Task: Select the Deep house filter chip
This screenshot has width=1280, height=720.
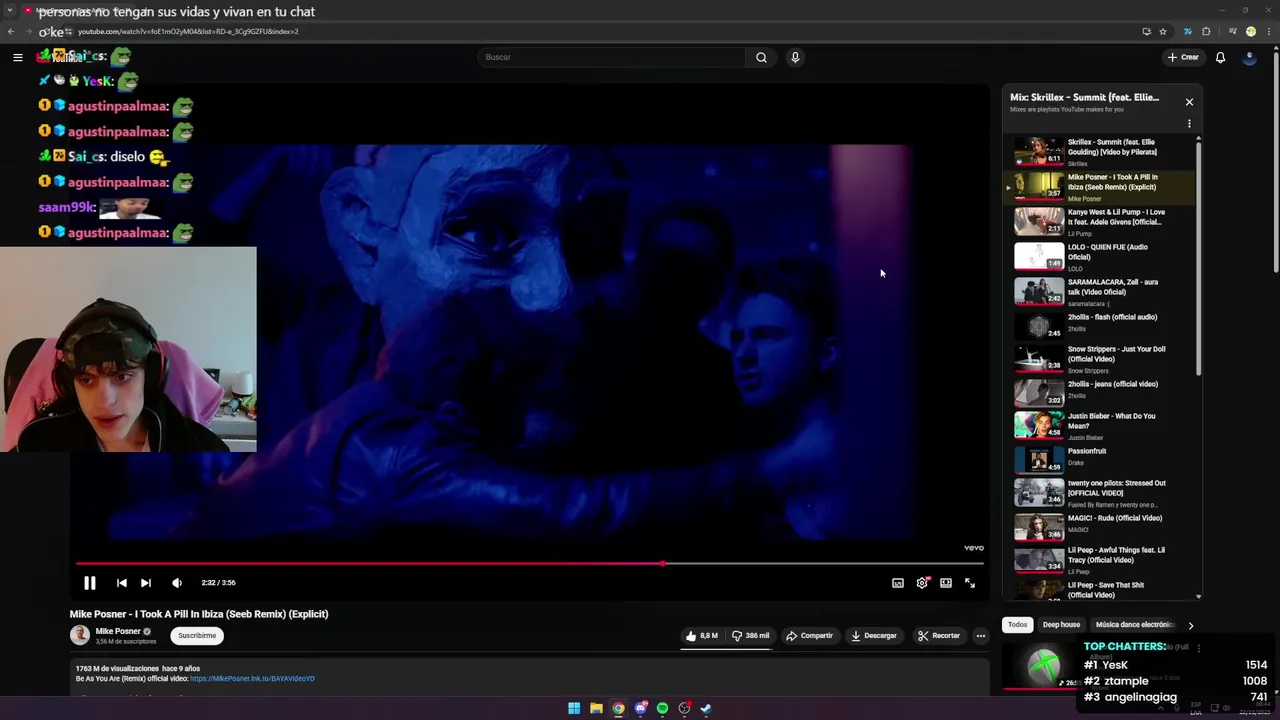Action: (x=1061, y=625)
